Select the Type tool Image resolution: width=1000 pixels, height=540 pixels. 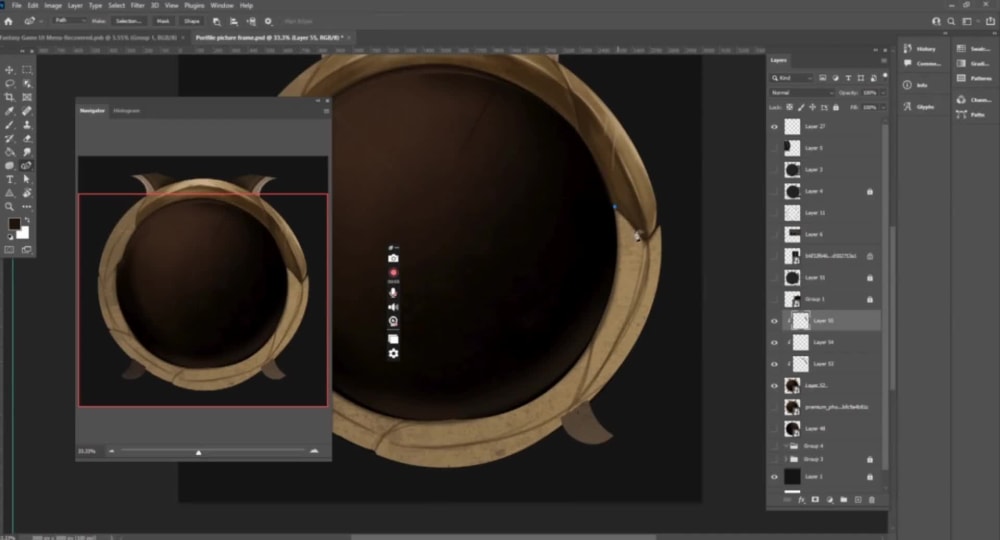coord(10,180)
